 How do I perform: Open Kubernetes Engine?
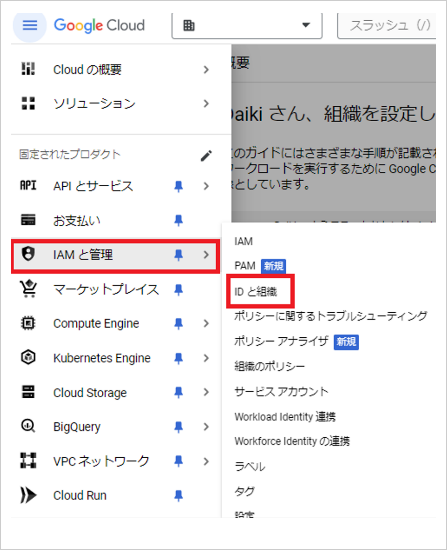click(102, 358)
